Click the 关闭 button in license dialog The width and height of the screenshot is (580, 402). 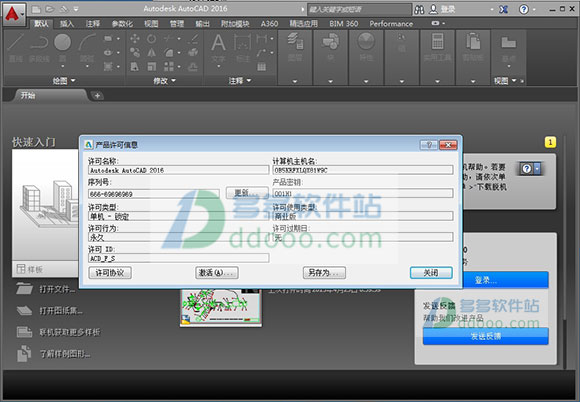point(431,273)
